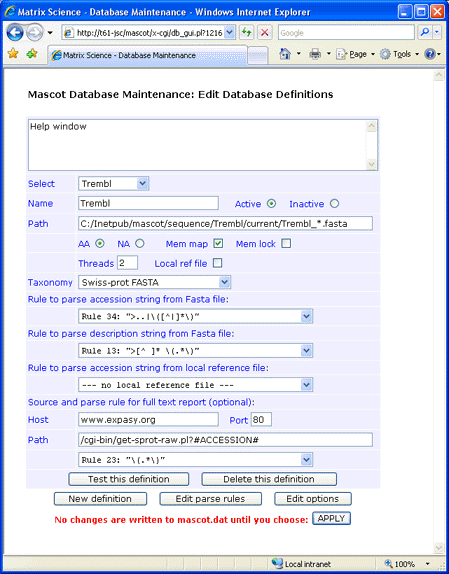Click the Threads number field
449x574 pixels.
(127, 263)
